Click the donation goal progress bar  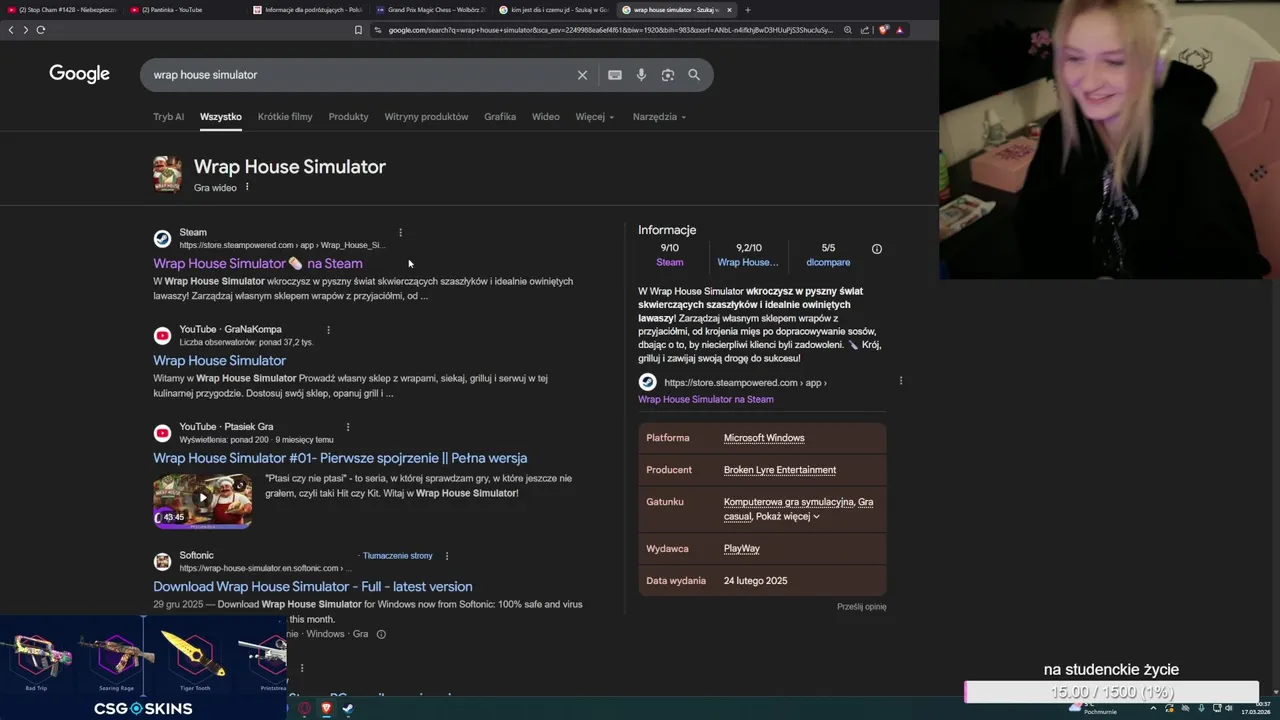pyautogui.click(x=1111, y=692)
